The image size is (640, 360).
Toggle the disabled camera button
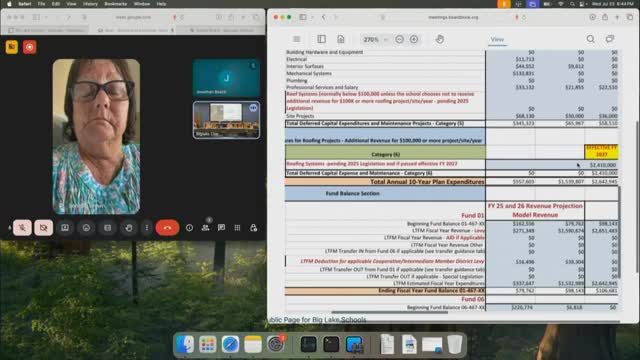43,228
